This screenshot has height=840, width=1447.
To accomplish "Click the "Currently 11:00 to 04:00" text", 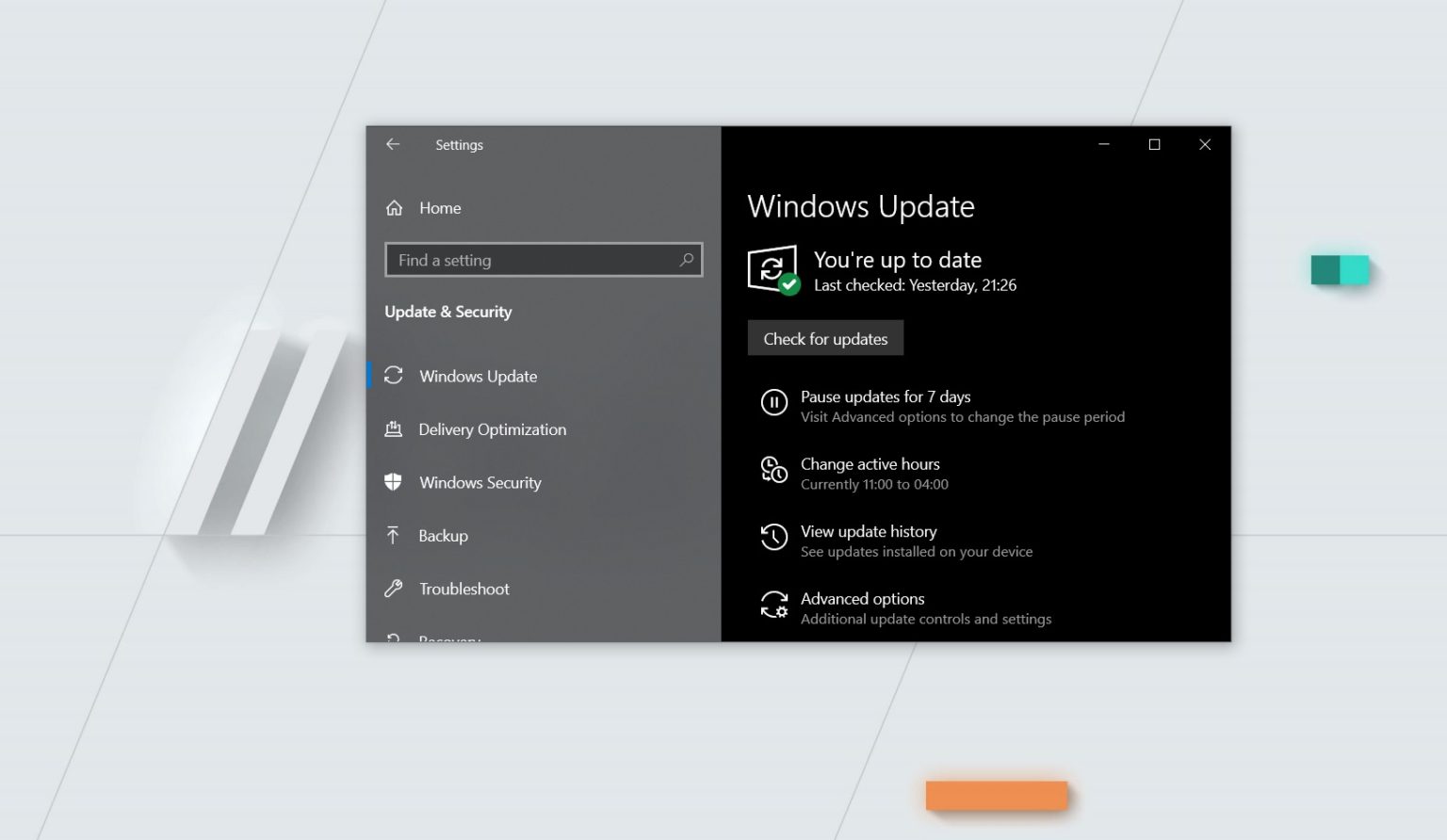I will point(874,484).
